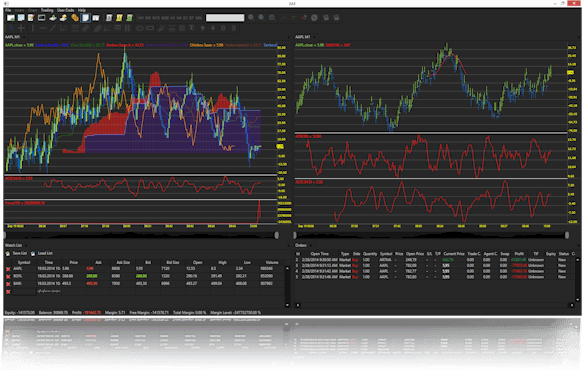
Task: Select the vertical line drawing tool
Action: click(x=33, y=28)
